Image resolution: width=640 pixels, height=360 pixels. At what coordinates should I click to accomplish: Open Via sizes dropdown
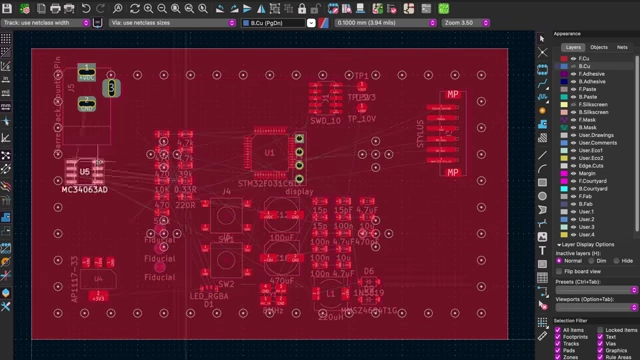(x=172, y=23)
